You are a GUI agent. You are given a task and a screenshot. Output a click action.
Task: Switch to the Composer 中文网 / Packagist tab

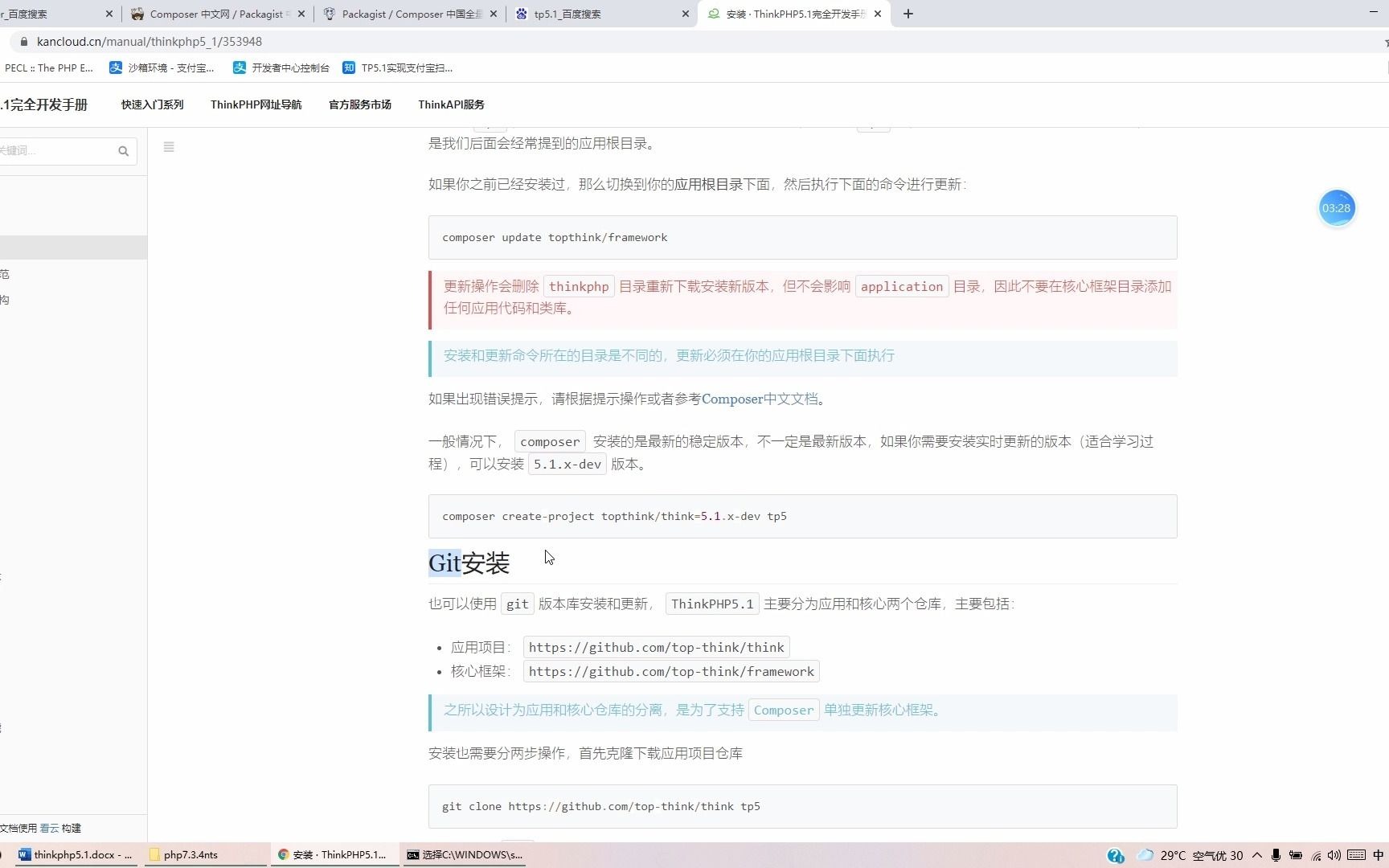[216, 14]
